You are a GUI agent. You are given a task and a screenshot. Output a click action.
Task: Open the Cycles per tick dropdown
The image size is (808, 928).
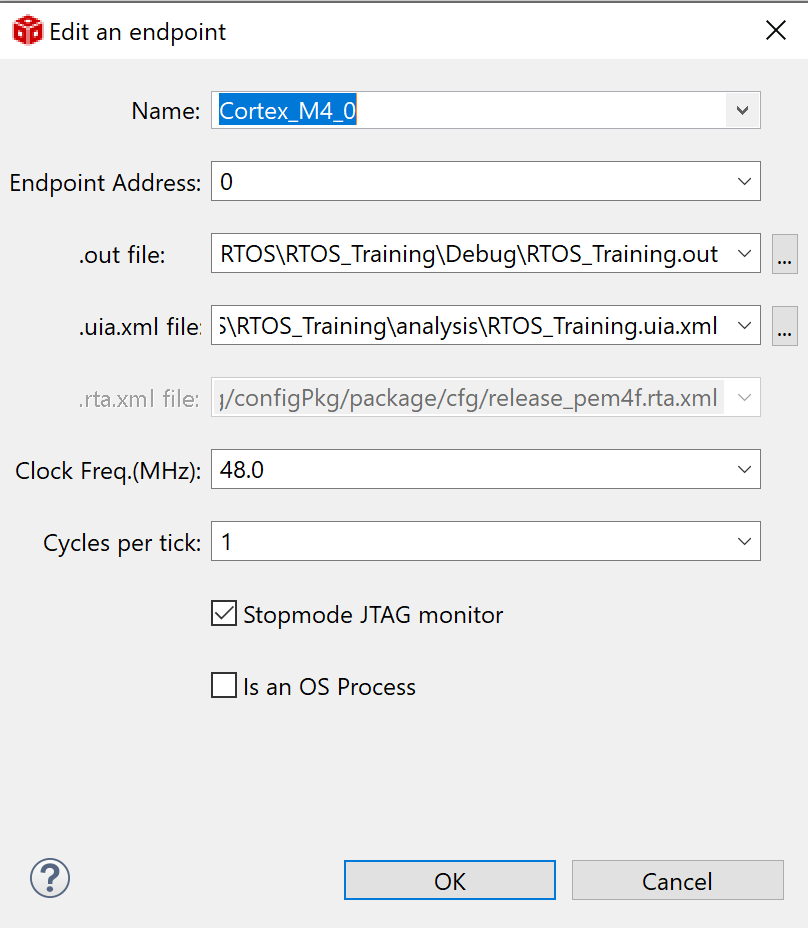point(744,542)
